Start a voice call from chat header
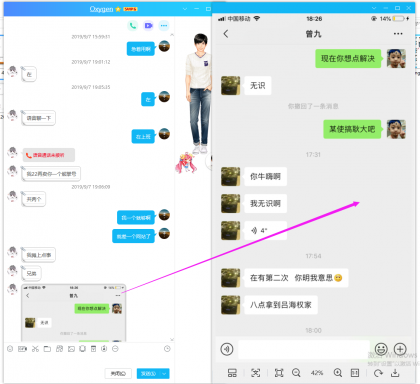Viewport: 420px width, 384px height. 133,26
